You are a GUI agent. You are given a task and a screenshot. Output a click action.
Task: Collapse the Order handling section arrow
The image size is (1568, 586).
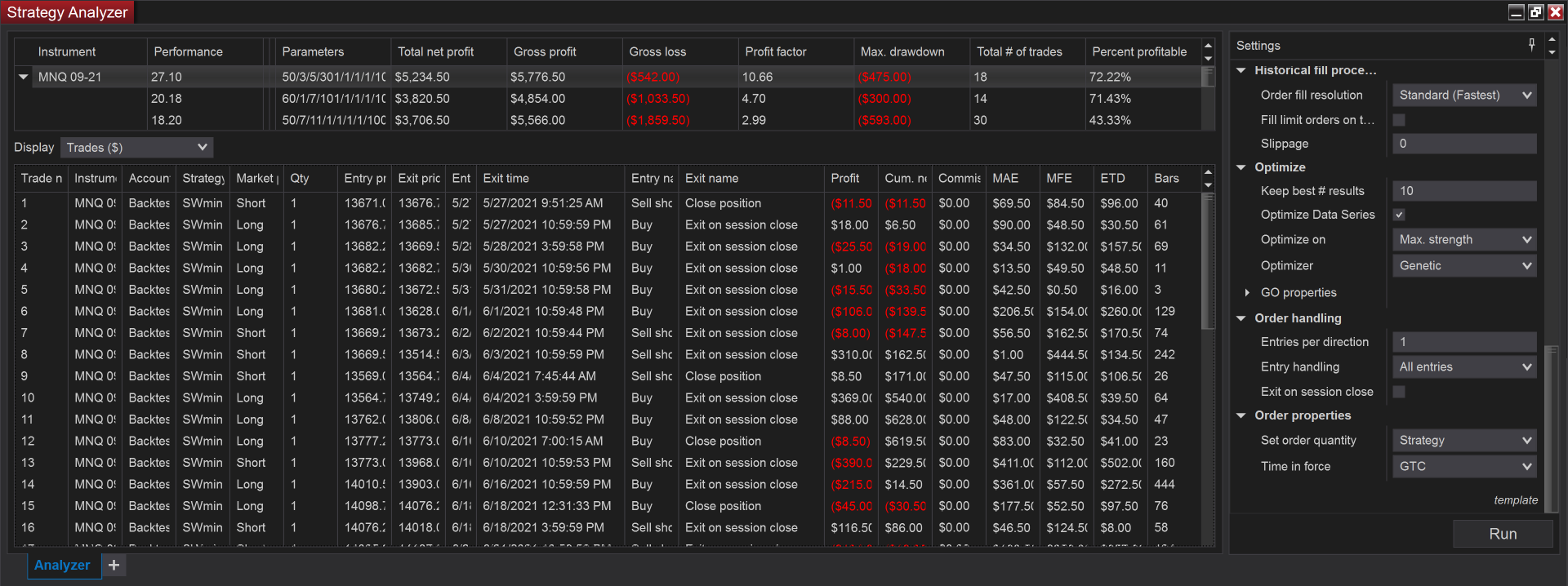point(1241,318)
